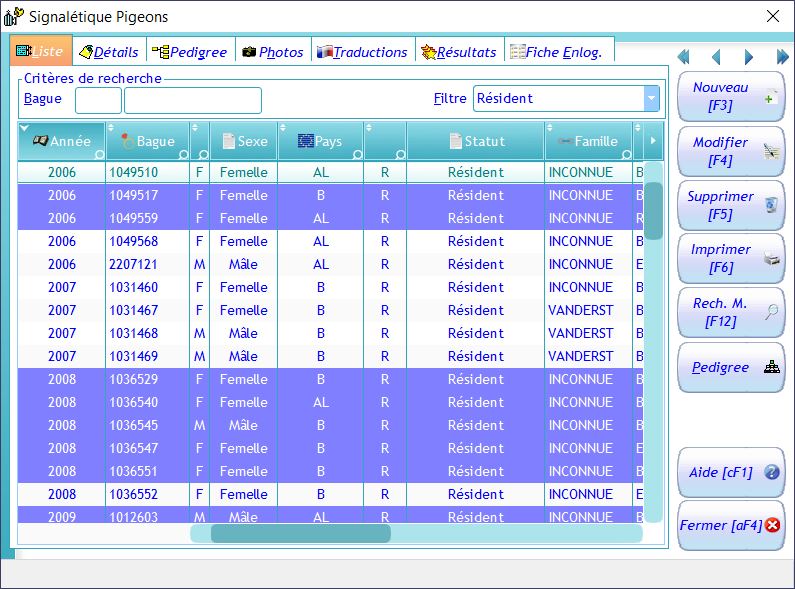
Task: Sort by the Année column header
Action: click(x=61, y=141)
